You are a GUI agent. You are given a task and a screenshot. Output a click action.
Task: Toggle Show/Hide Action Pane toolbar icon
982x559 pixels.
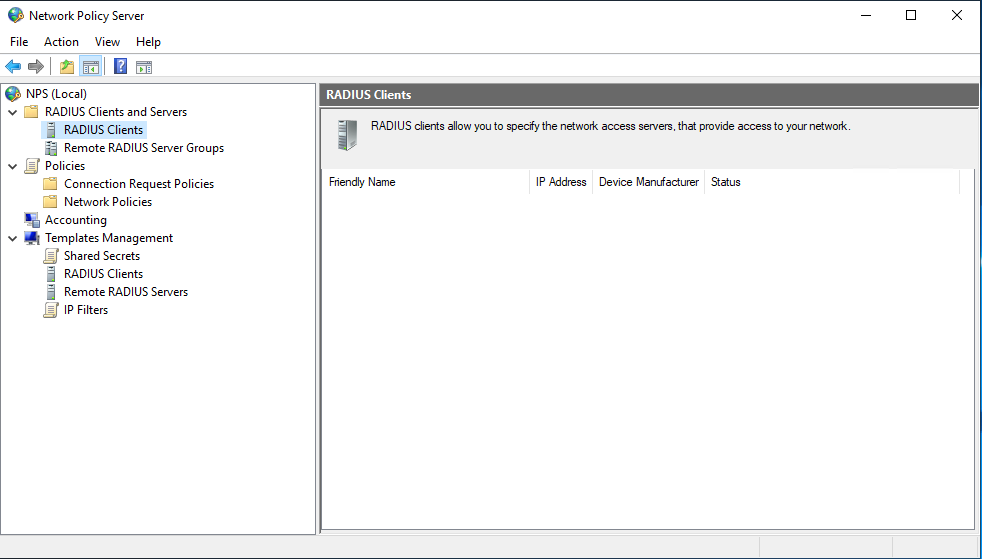point(144,67)
